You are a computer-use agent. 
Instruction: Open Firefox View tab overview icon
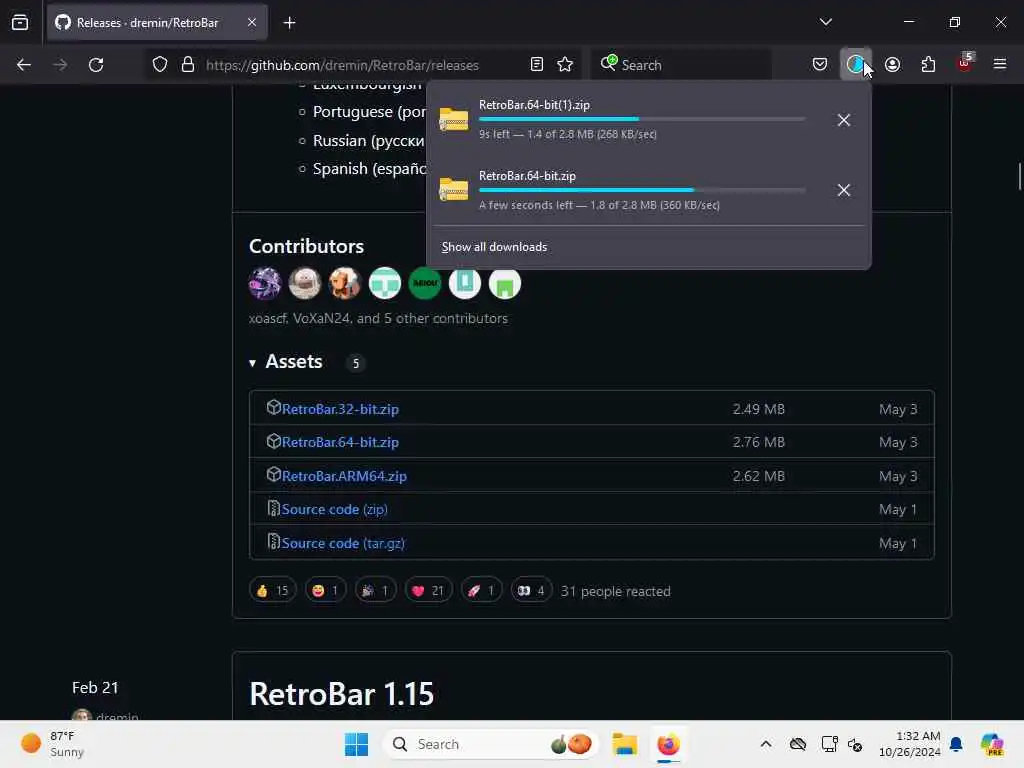[x=20, y=22]
